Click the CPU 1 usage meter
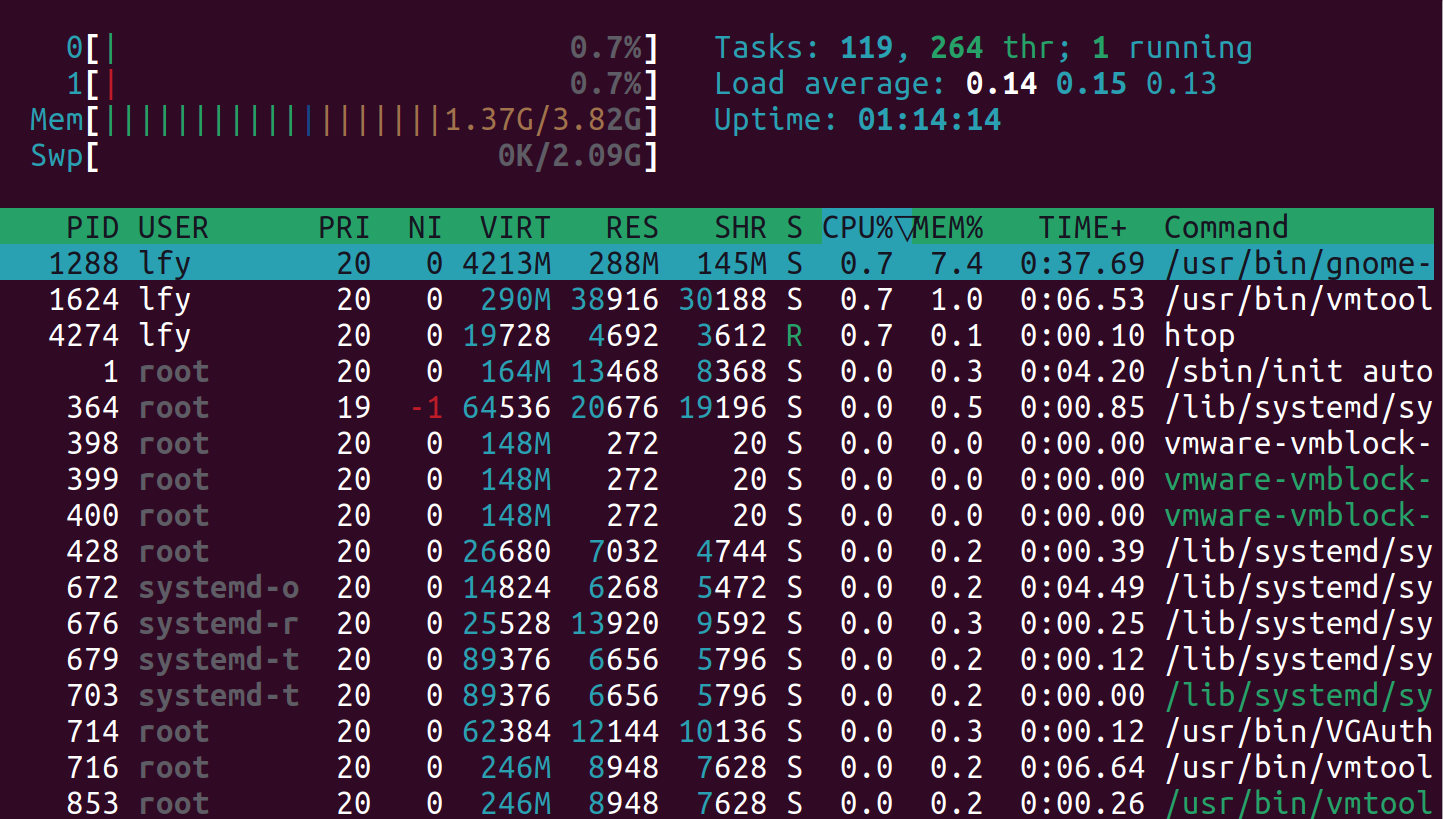1443x819 pixels. coord(362,83)
